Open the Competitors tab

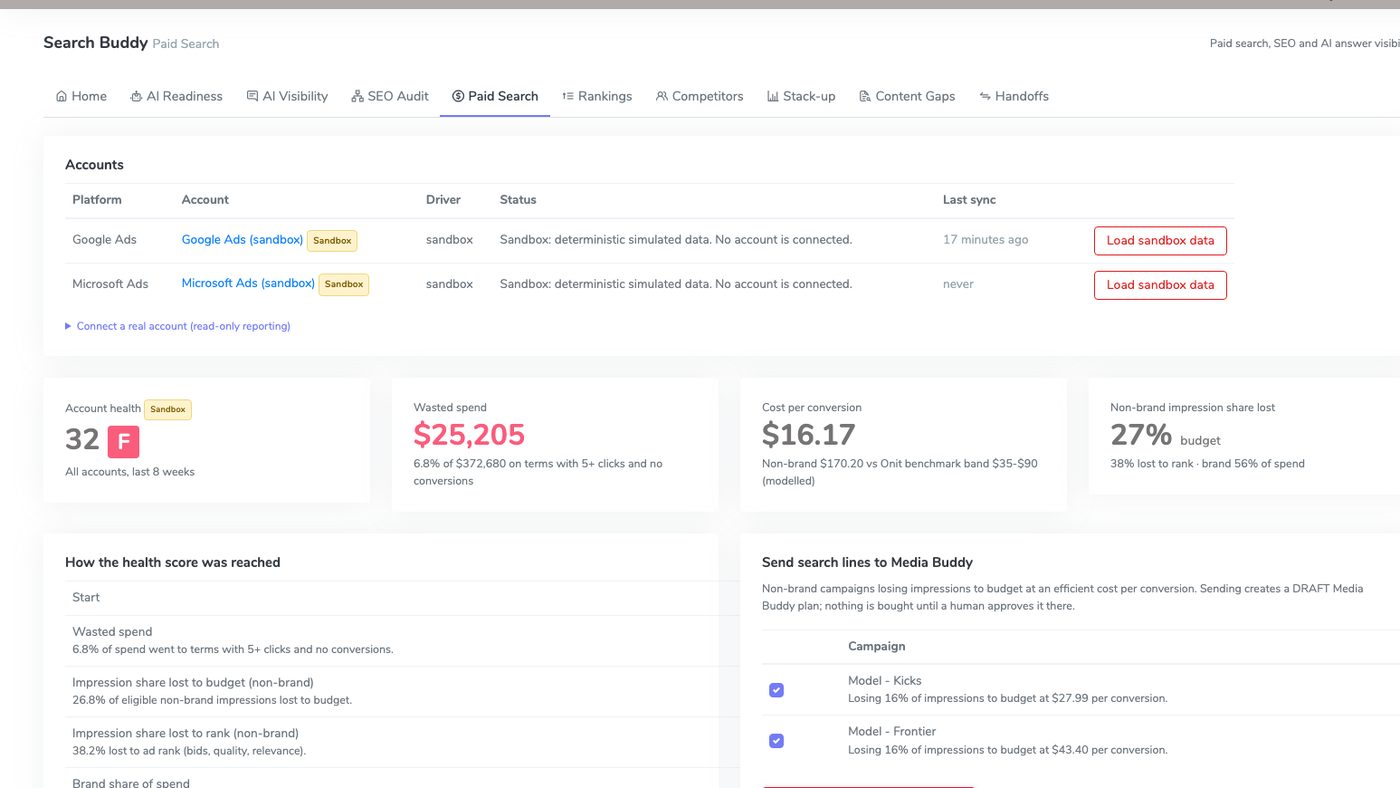(700, 96)
